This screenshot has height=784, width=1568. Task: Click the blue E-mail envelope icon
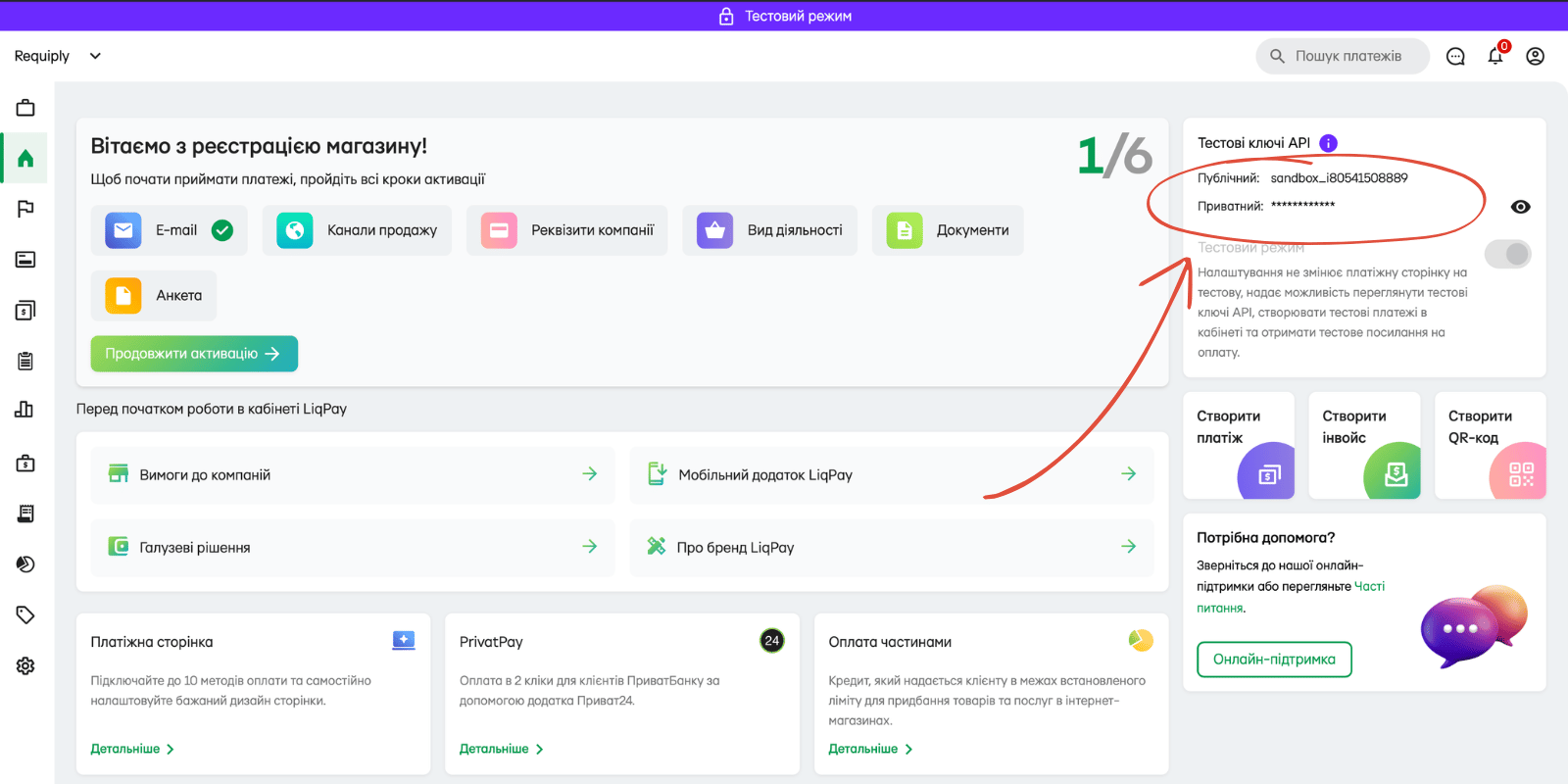[123, 230]
